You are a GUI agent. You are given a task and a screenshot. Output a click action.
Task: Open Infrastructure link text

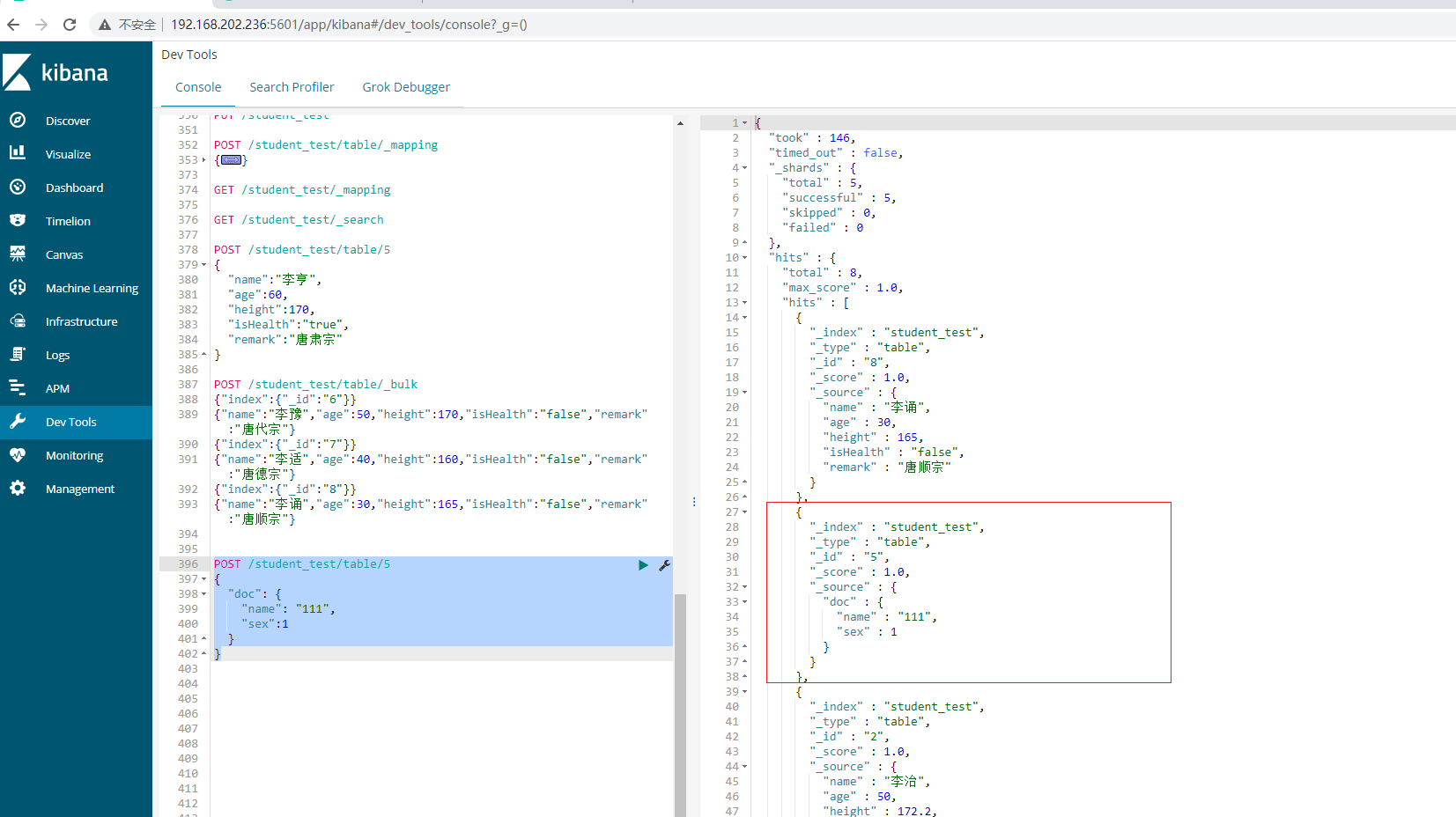(81, 321)
